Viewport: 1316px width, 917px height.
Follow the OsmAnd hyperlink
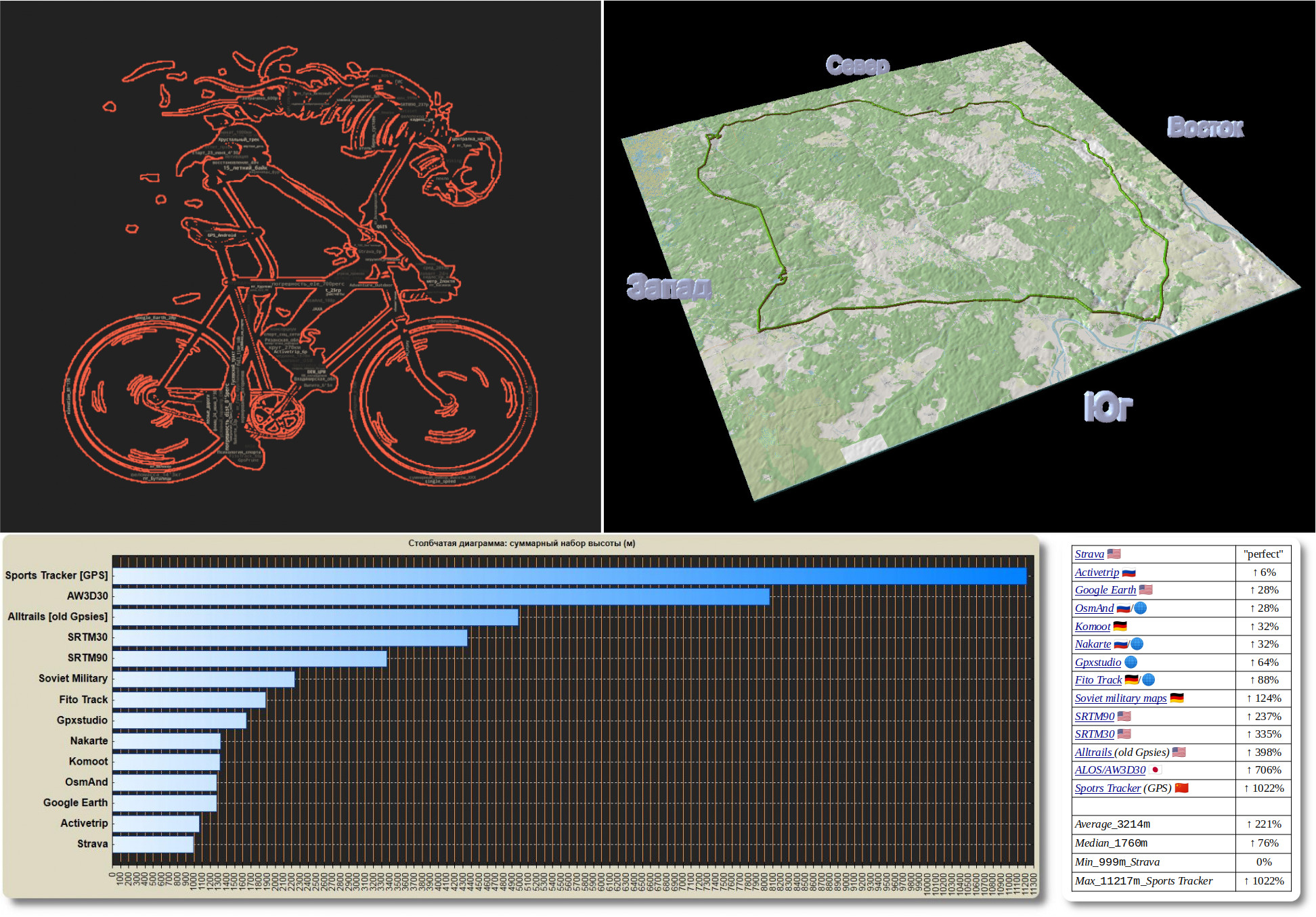[x=1094, y=608]
